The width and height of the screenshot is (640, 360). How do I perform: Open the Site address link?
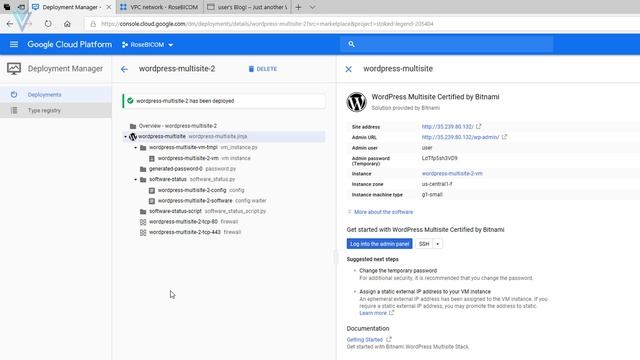pyautogui.click(x=447, y=127)
